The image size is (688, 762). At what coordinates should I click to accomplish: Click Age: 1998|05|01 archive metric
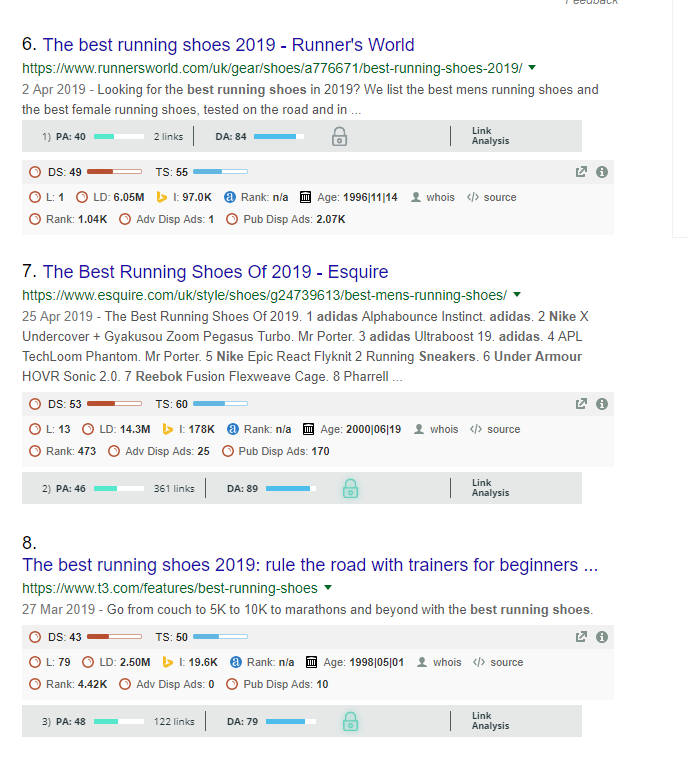(x=355, y=662)
